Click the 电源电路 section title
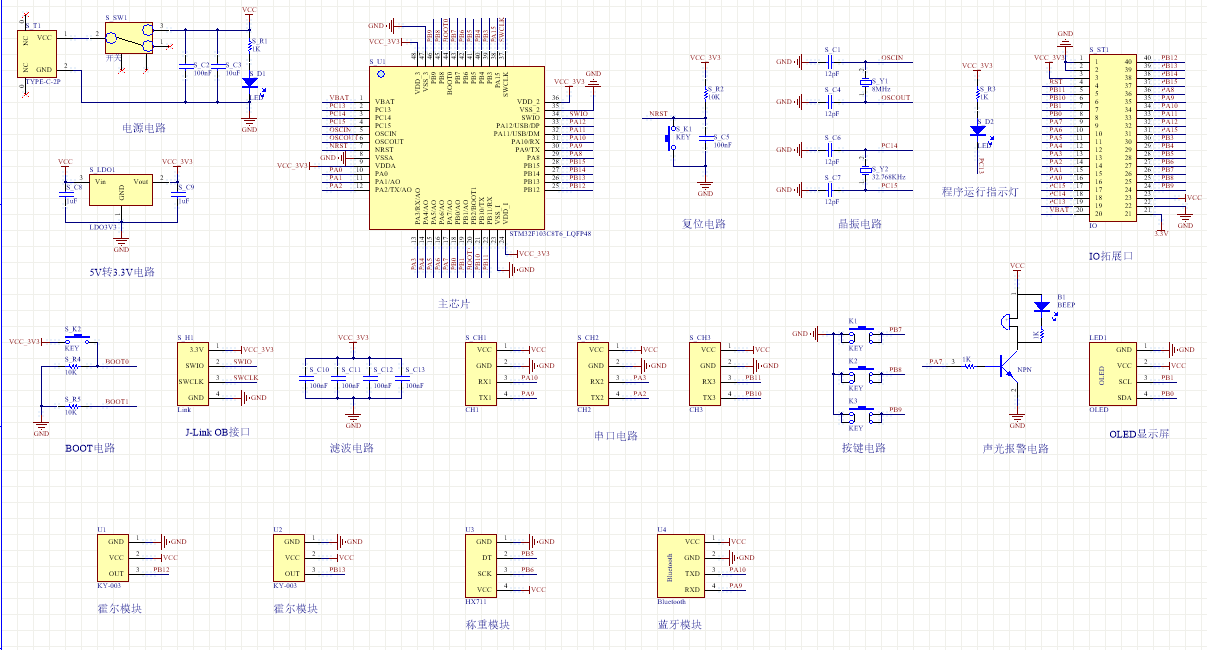1208x650 pixels. (143, 128)
